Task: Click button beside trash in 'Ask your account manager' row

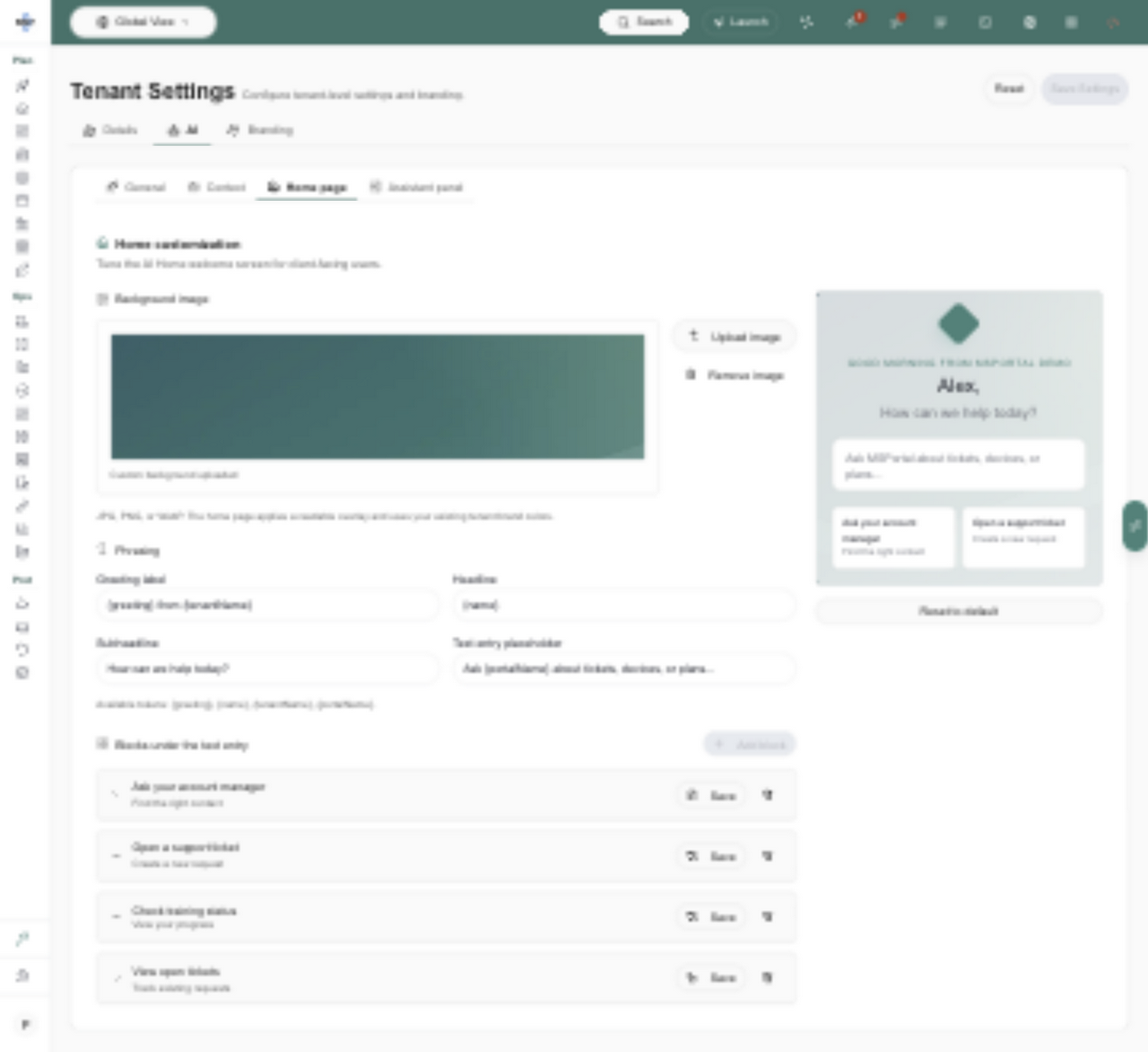Action: click(710, 796)
